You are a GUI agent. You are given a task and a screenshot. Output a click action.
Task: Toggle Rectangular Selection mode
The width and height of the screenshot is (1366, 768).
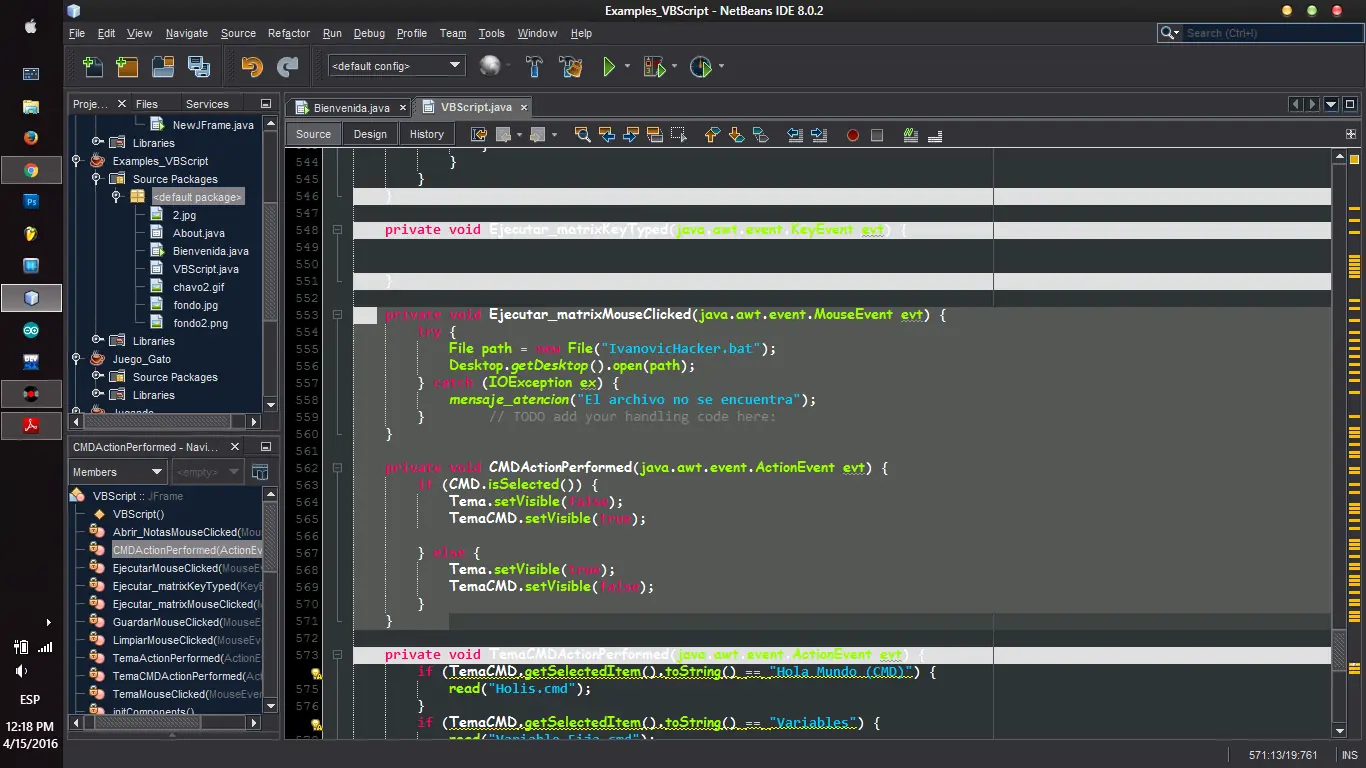(x=679, y=134)
